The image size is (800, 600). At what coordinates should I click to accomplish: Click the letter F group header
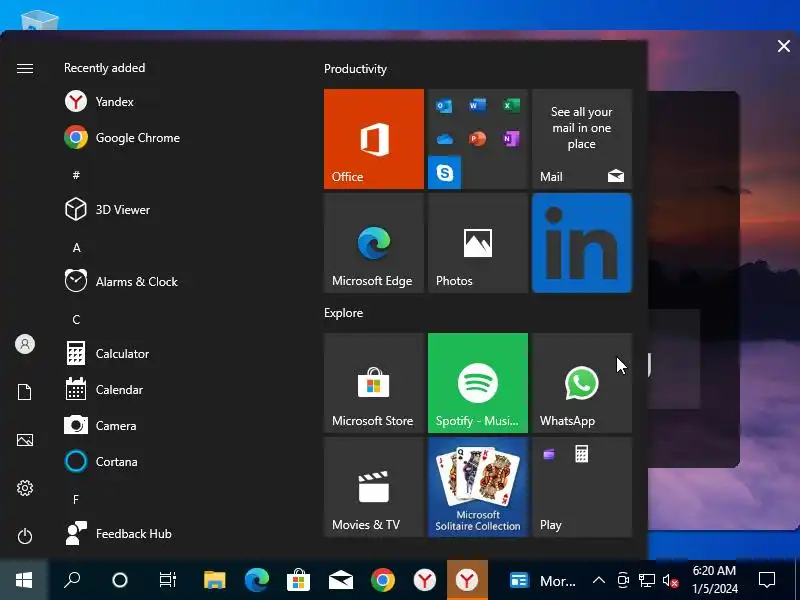[x=76, y=499]
